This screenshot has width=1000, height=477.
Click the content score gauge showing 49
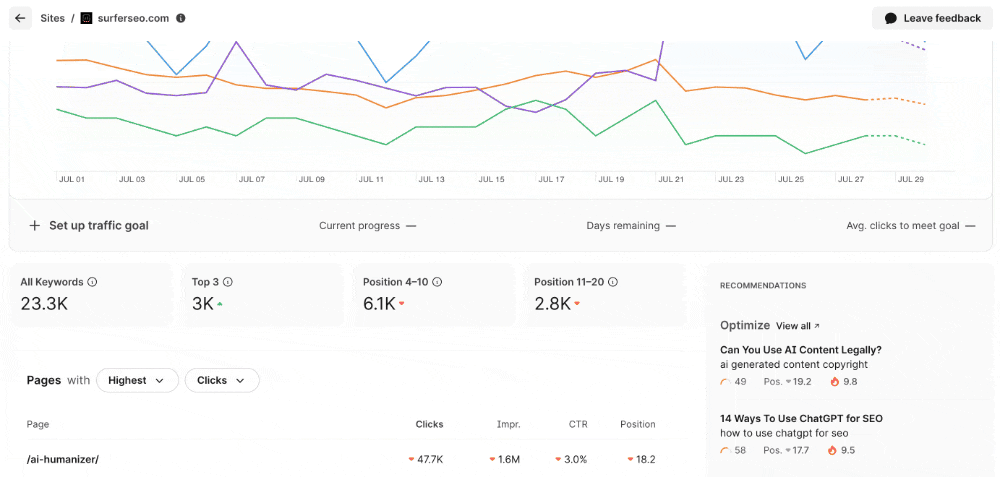pos(725,382)
